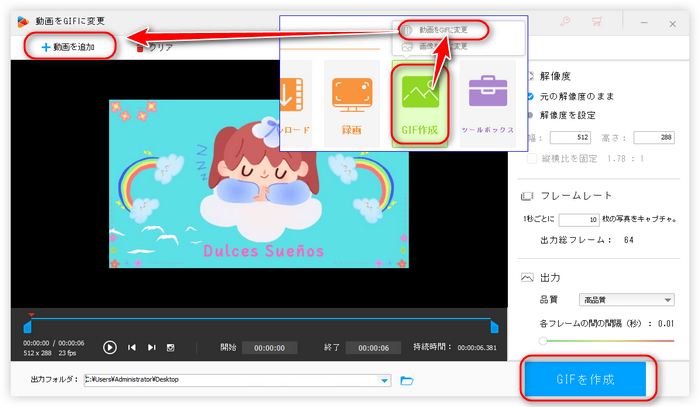Click the frame interval slider handle
The width and height of the screenshot is (700, 407).
[x=543, y=341]
